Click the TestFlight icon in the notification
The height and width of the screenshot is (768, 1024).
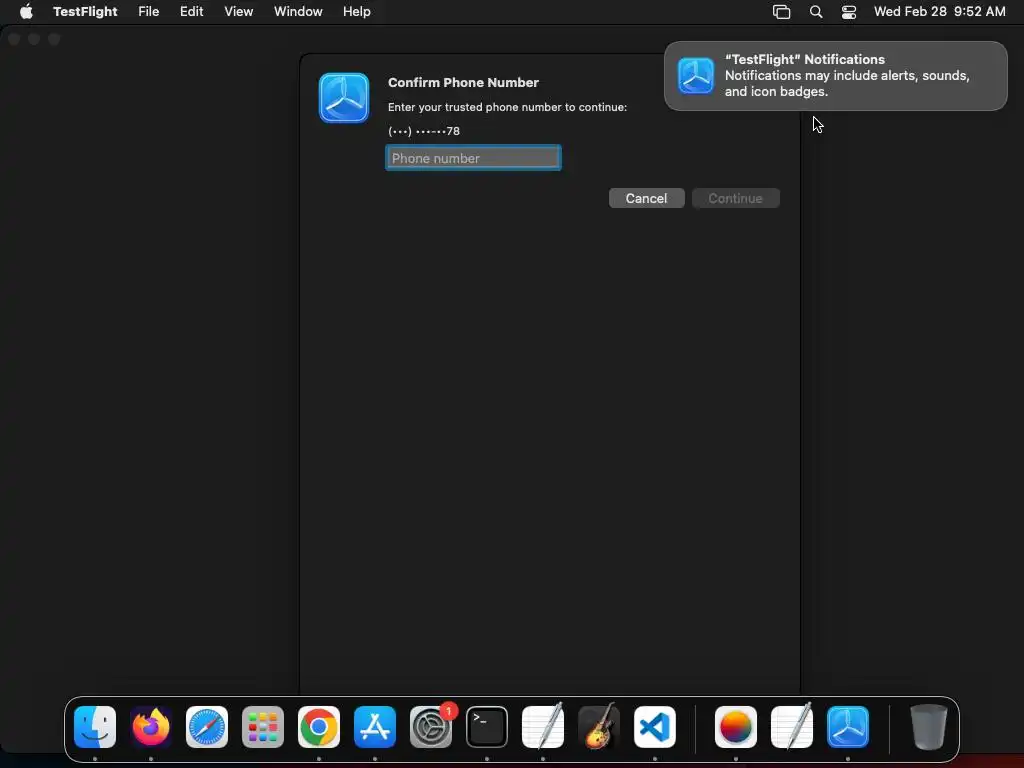pyautogui.click(x=696, y=76)
